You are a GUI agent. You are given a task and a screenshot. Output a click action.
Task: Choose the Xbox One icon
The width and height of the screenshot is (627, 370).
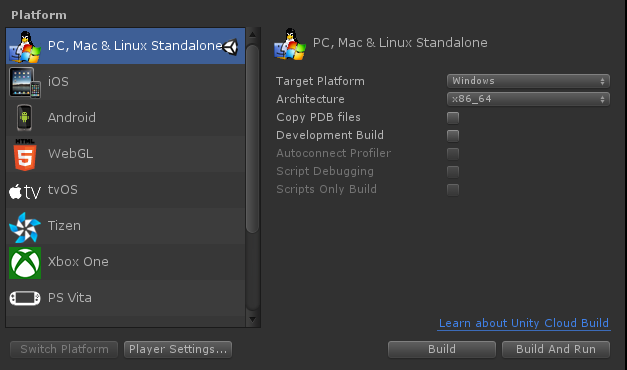pos(25,263)
